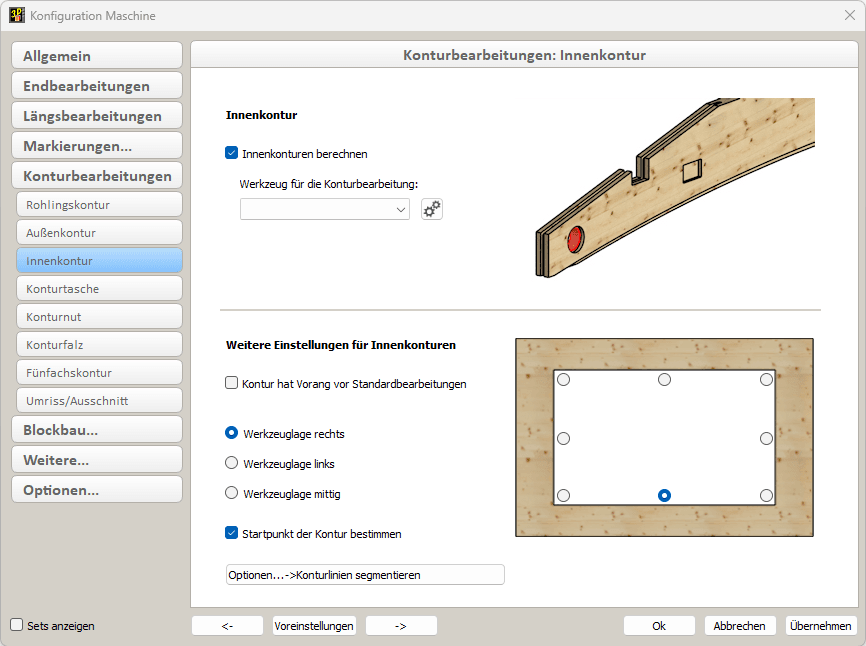Go to the Konturfalz page
This screenshot has height=646, width=866.
pyautogui.click(x=99, y=345)
